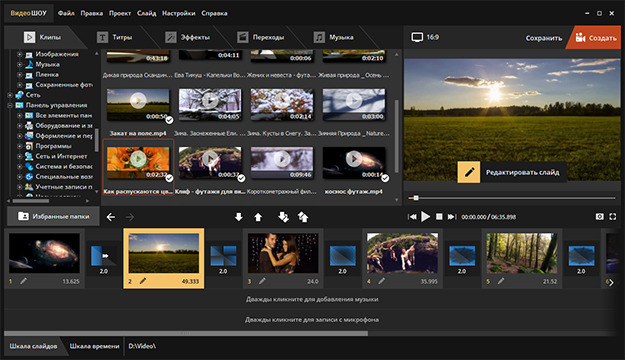Open the Слайд menu
This screenshot has width=625, height=360.
(x=147, y=13)
